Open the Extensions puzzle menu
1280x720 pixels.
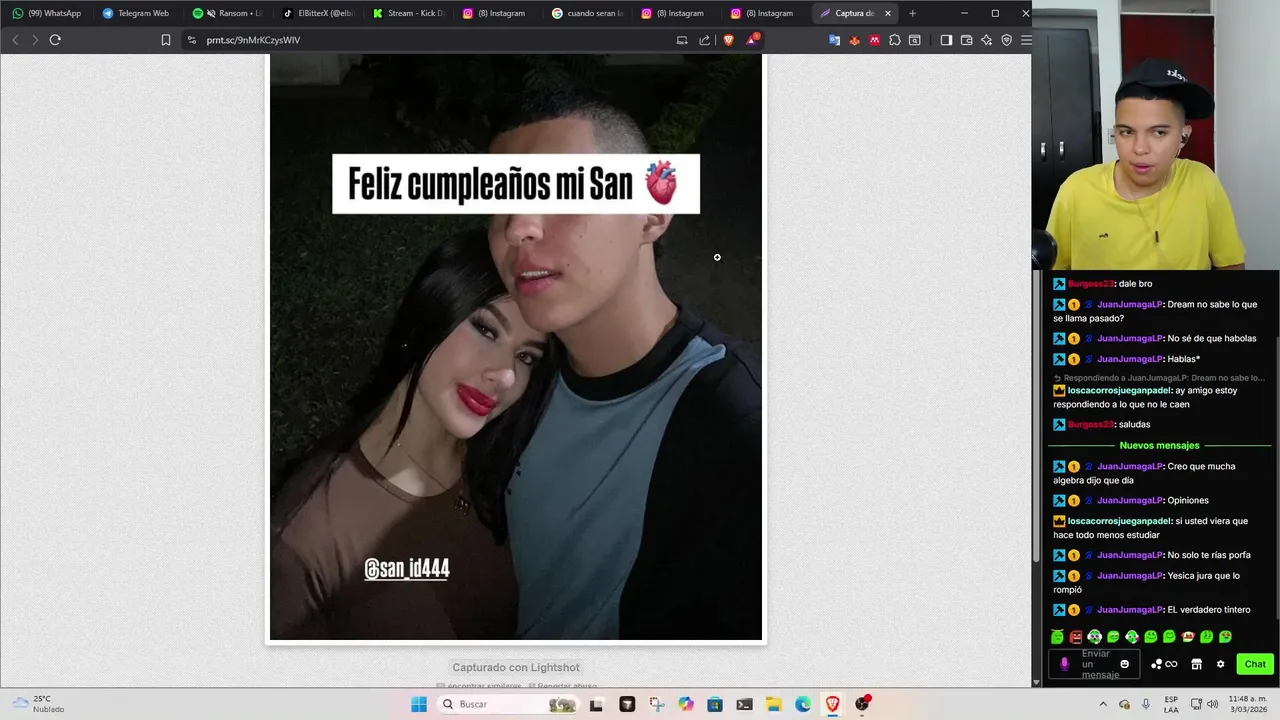click(x=894, y=40)
